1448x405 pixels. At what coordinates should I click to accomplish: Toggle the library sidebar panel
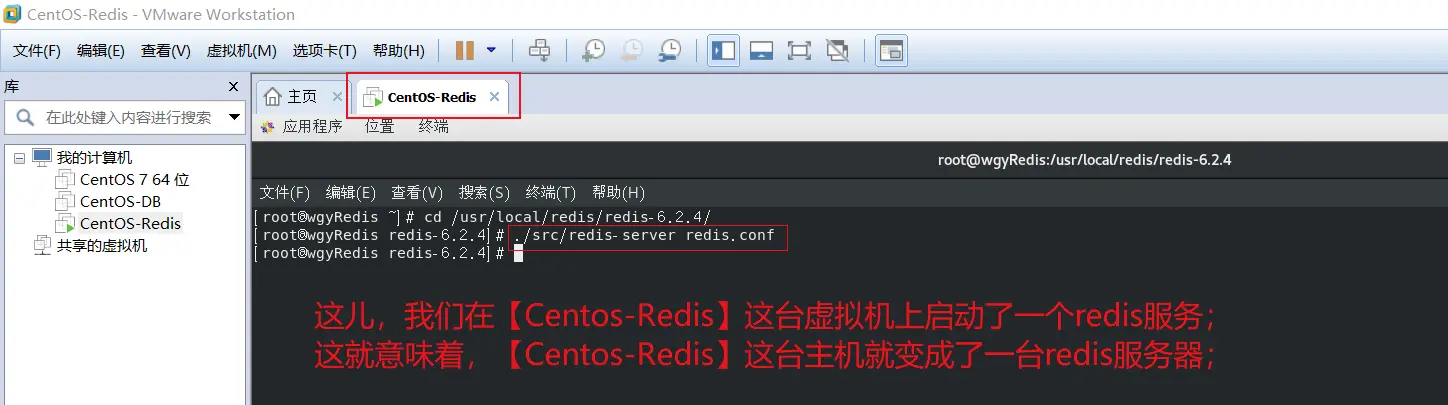pyautogui.click(x=723, y=50)
